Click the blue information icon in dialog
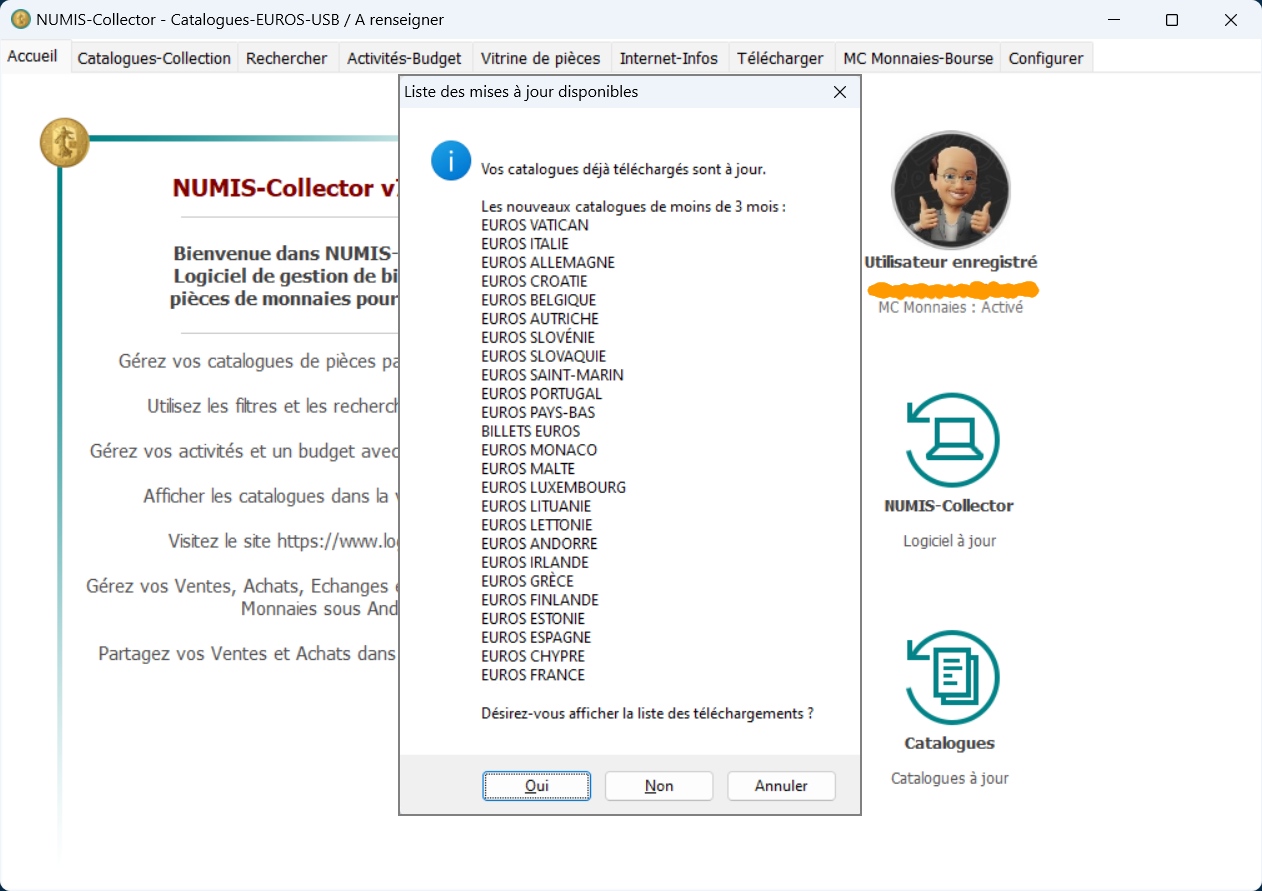 point(451,161)
